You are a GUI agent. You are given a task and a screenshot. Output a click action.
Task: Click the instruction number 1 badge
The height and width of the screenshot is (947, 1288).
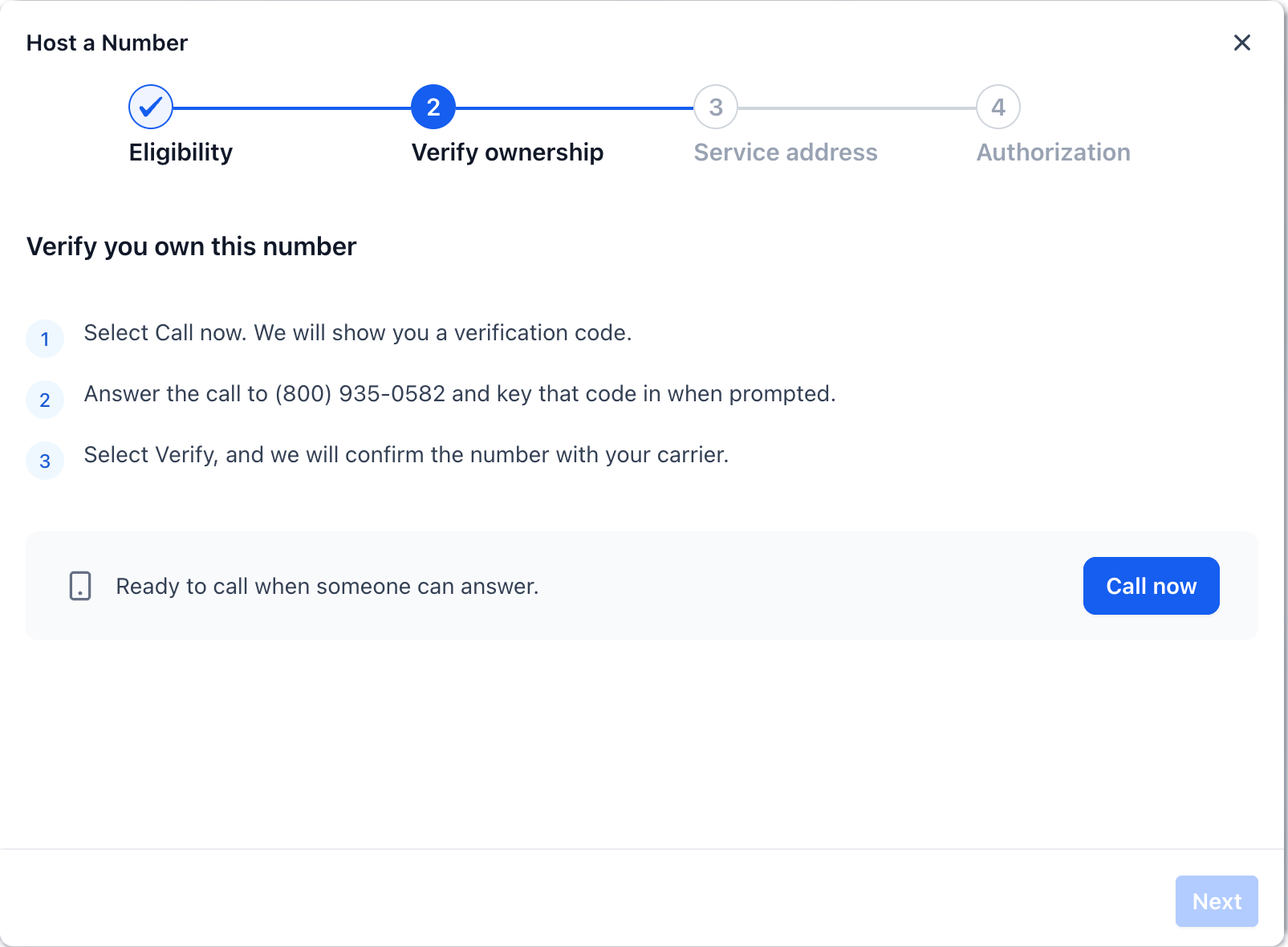click(x=45, y=339)
